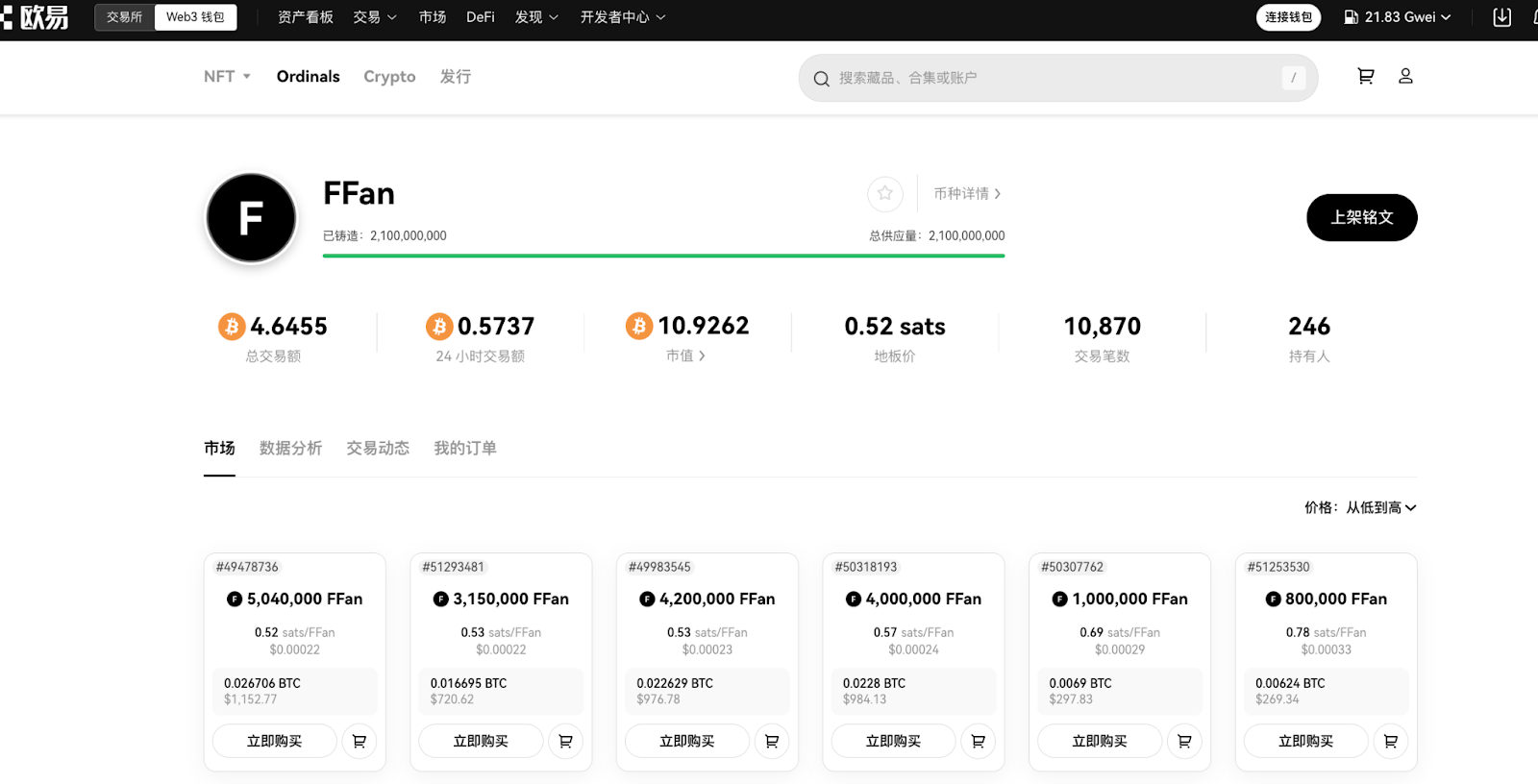Select the Ordinals tab

(x=309, y=76)
